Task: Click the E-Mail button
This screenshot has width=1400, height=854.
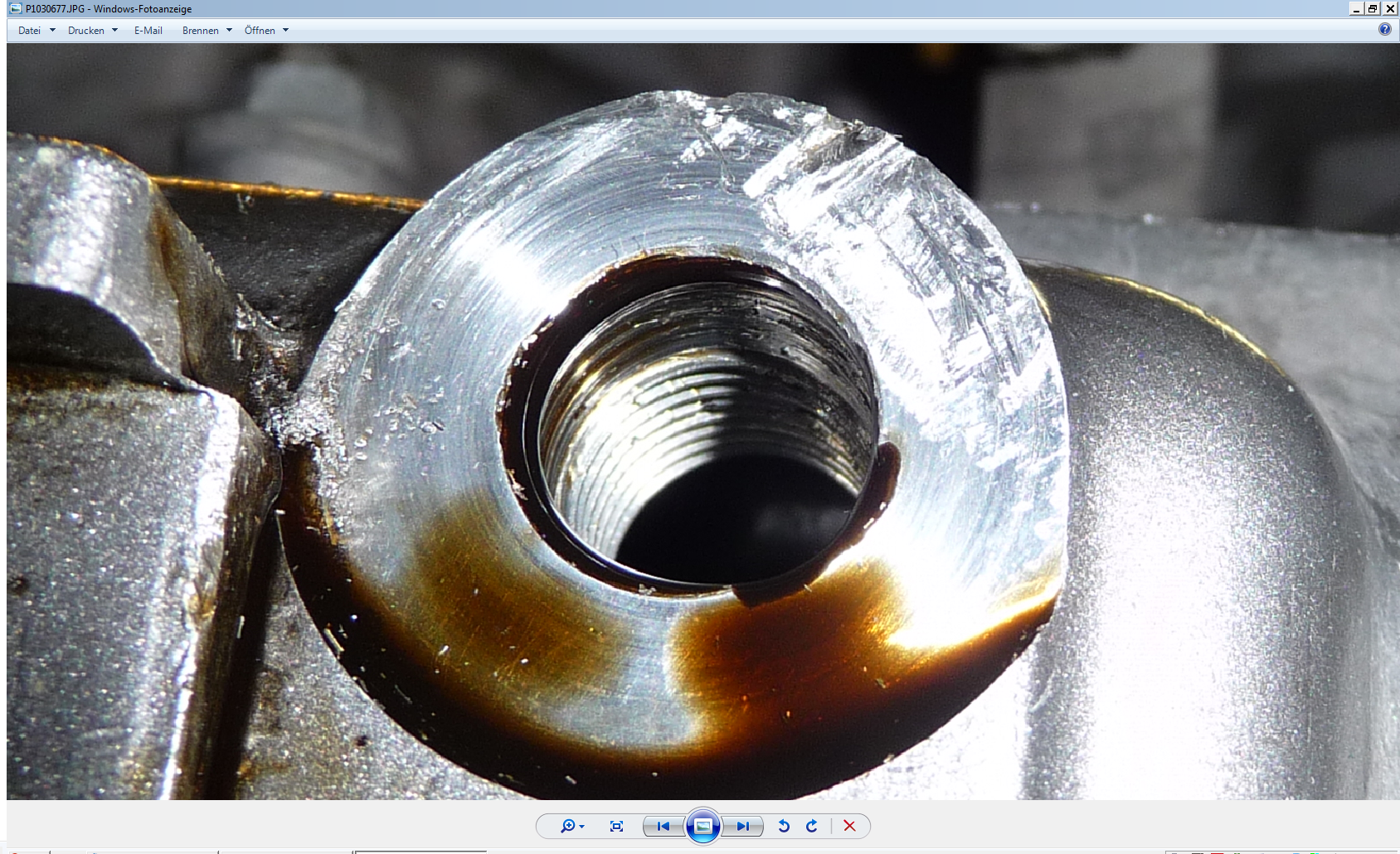Action: click(148, 31)
